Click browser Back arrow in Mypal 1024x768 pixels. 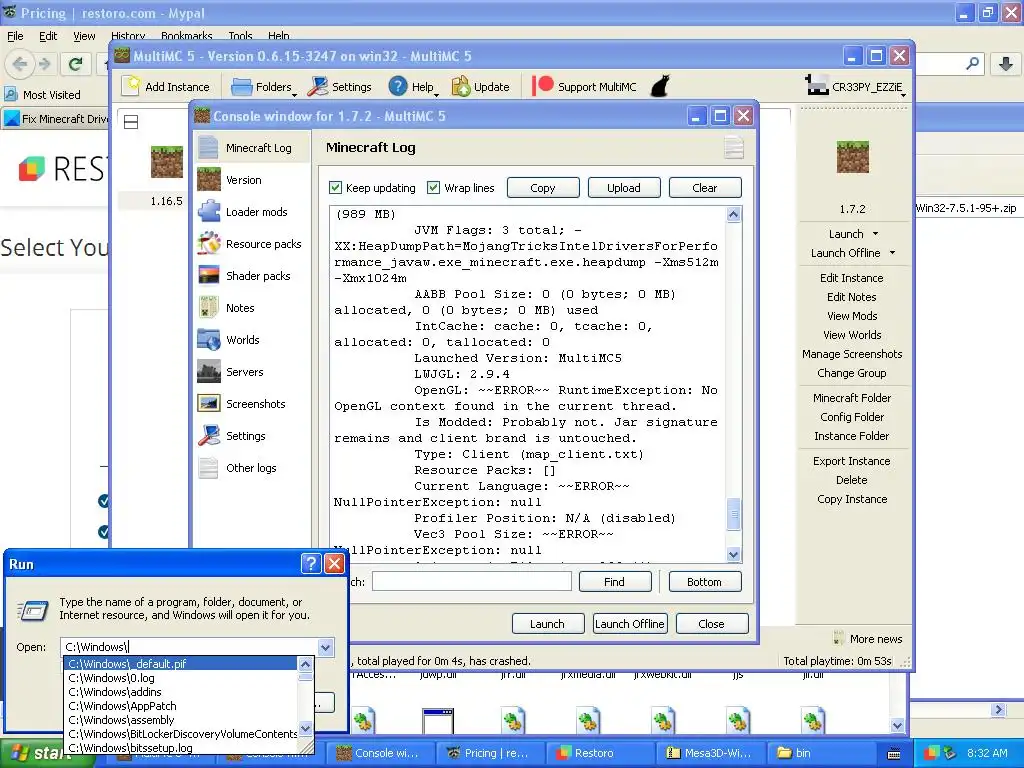(x=20, y=64)
